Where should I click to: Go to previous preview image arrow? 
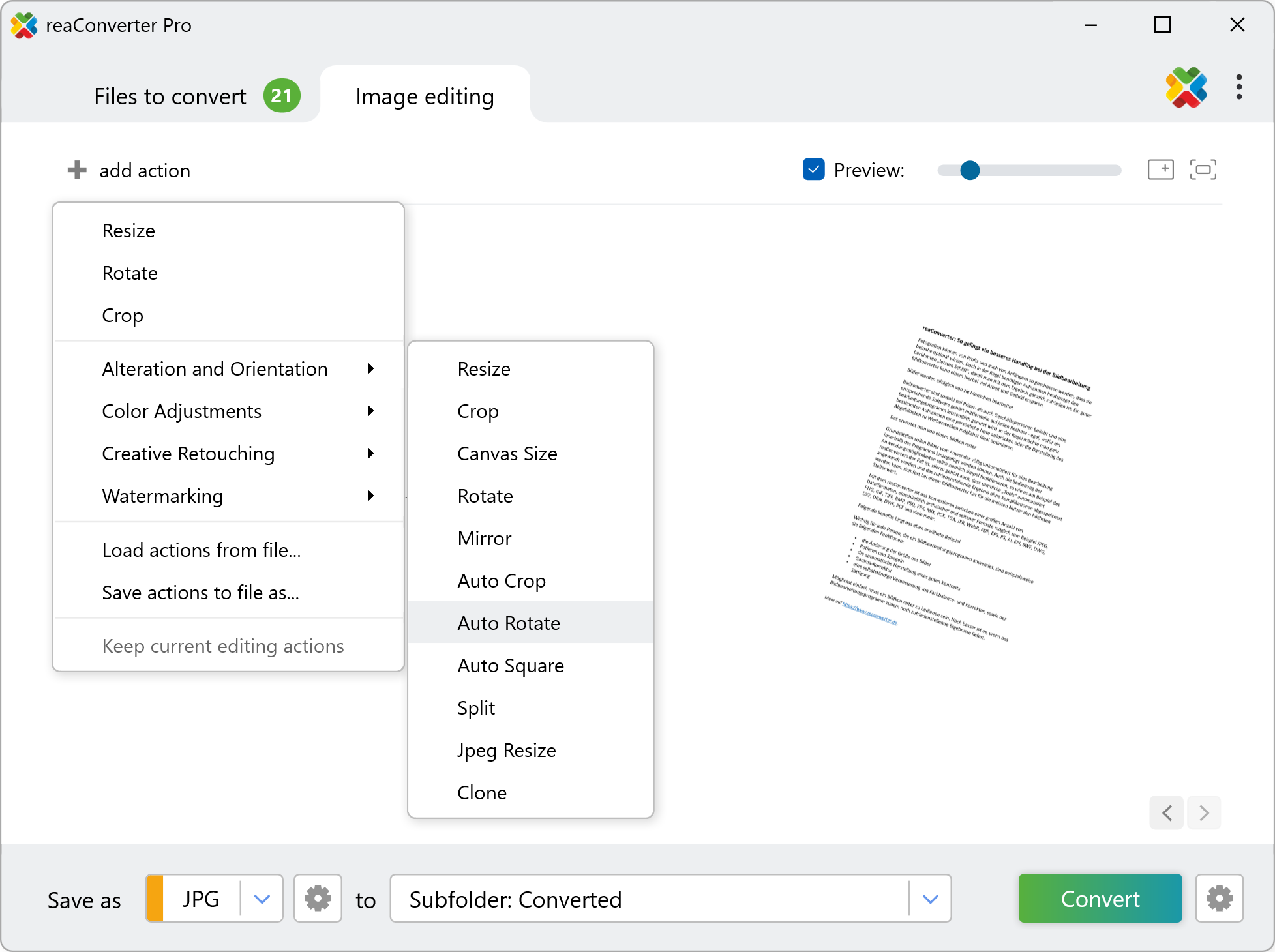(x=1167, y=812)
